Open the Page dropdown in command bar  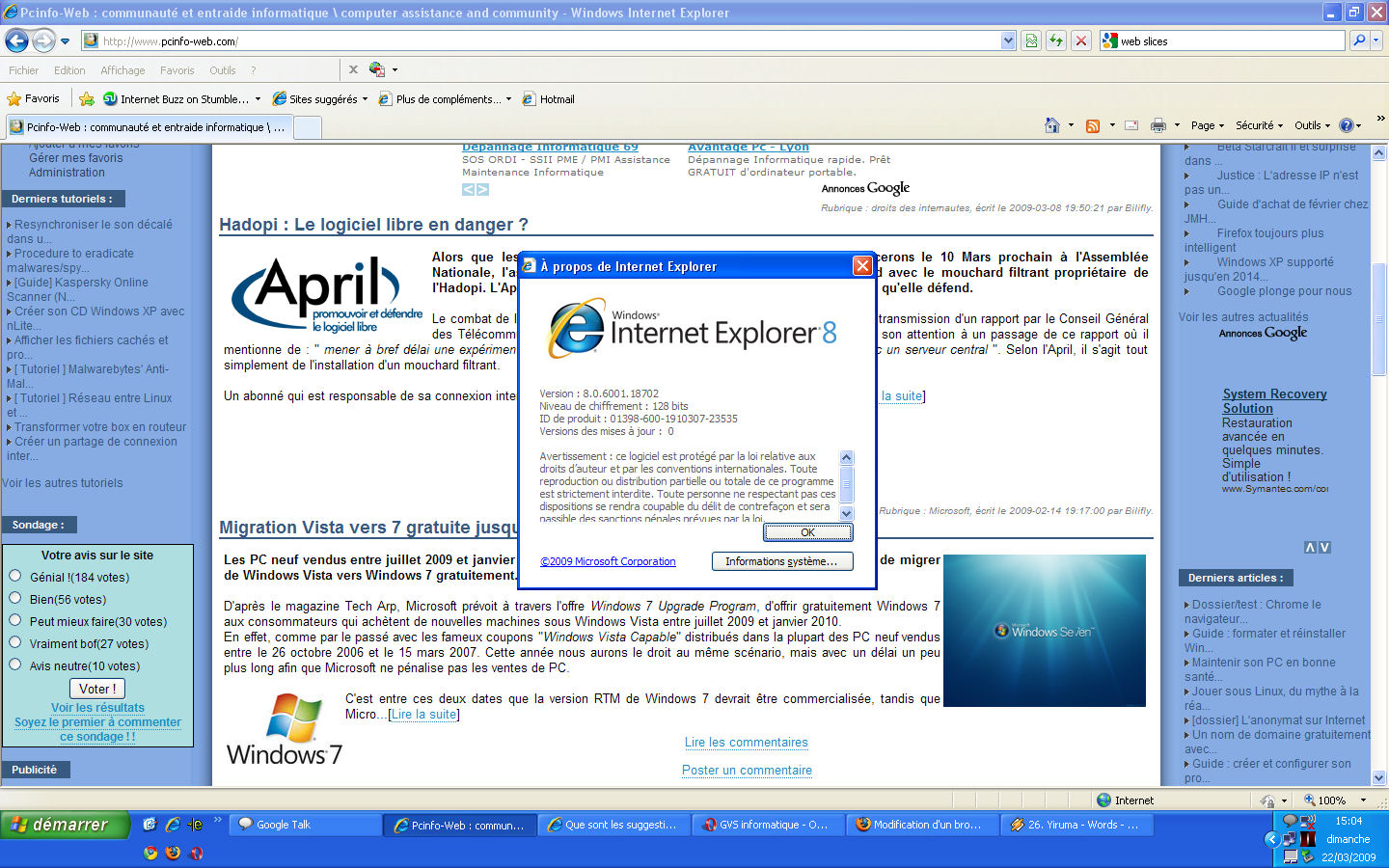1207,125
